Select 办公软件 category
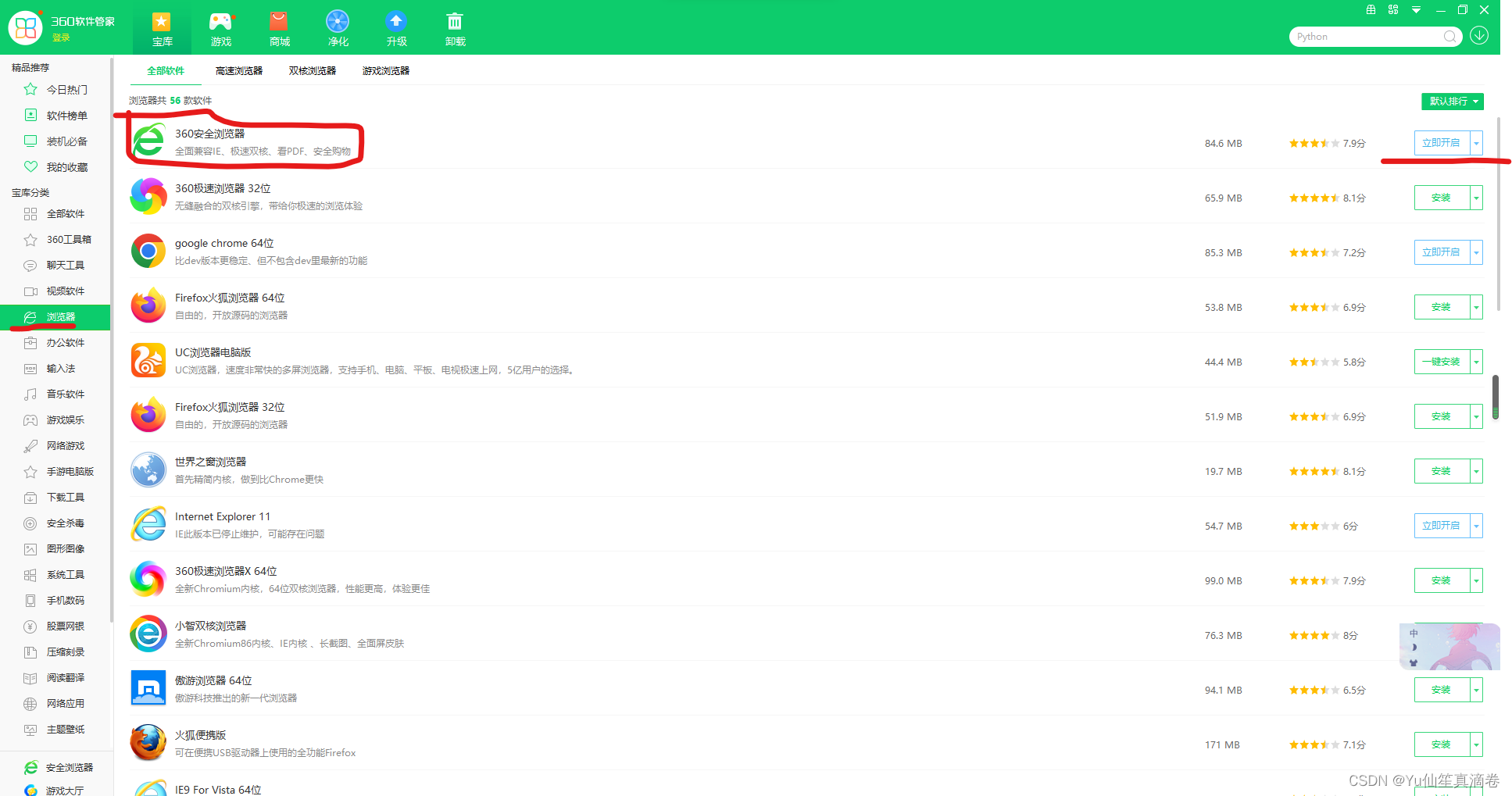 (56, 343)
